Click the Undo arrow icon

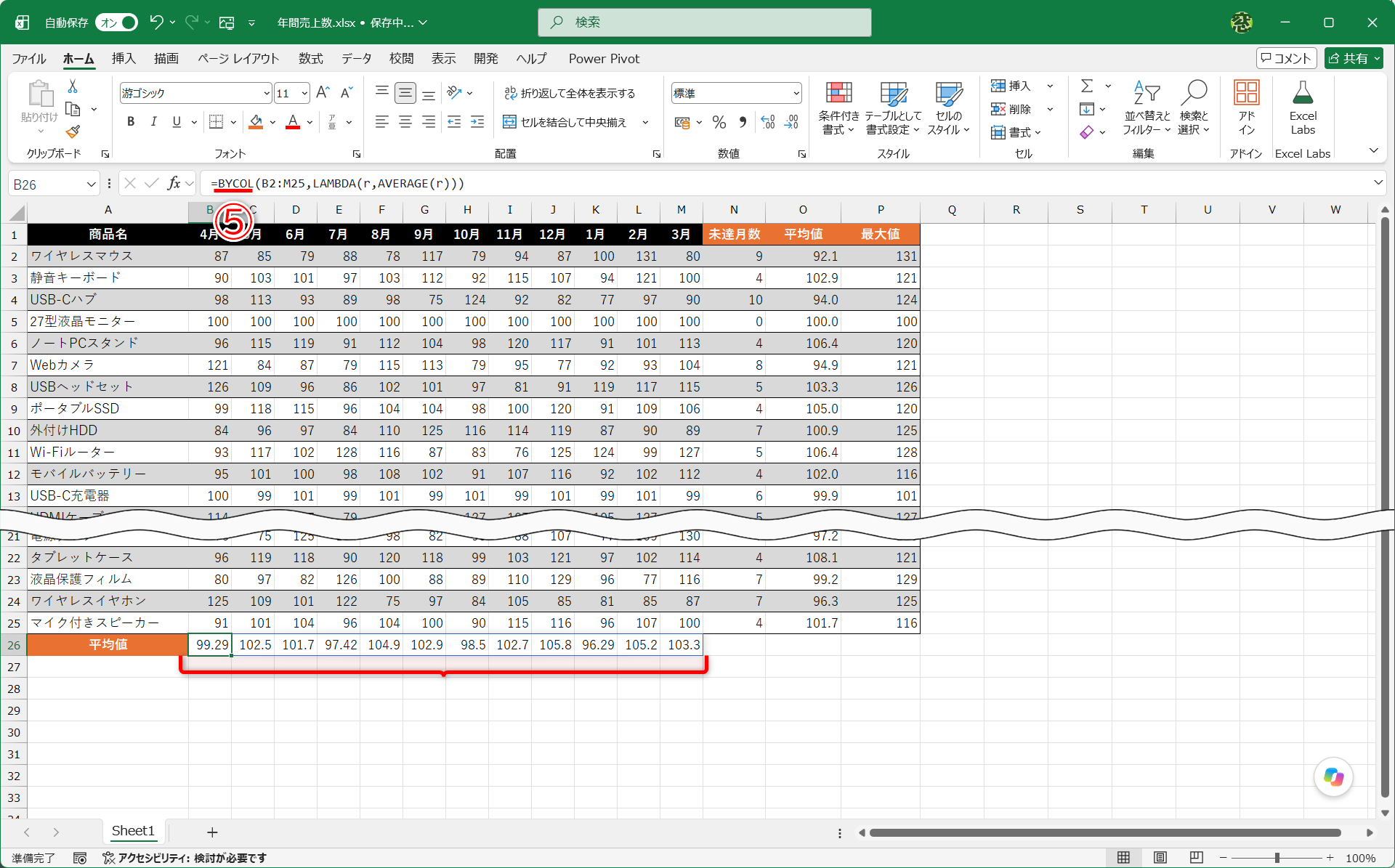pyautogui.click(x=156, y=23)
